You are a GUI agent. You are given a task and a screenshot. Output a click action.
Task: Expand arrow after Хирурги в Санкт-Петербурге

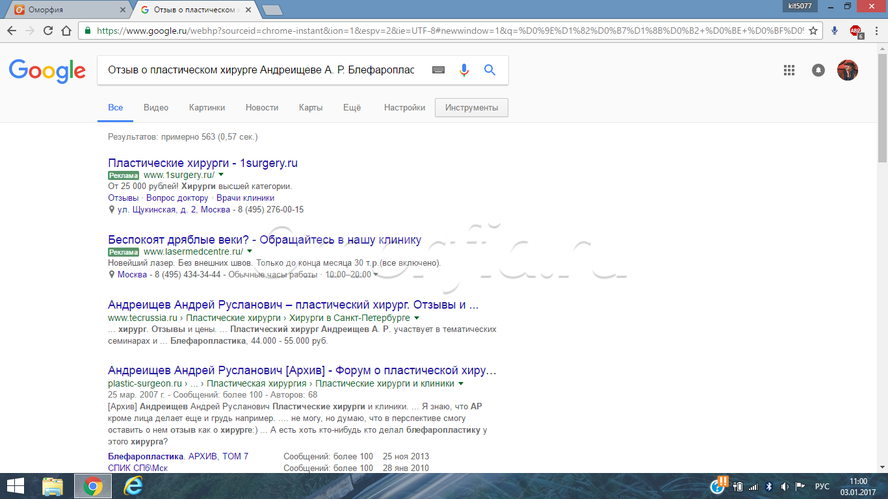(416, 318)
